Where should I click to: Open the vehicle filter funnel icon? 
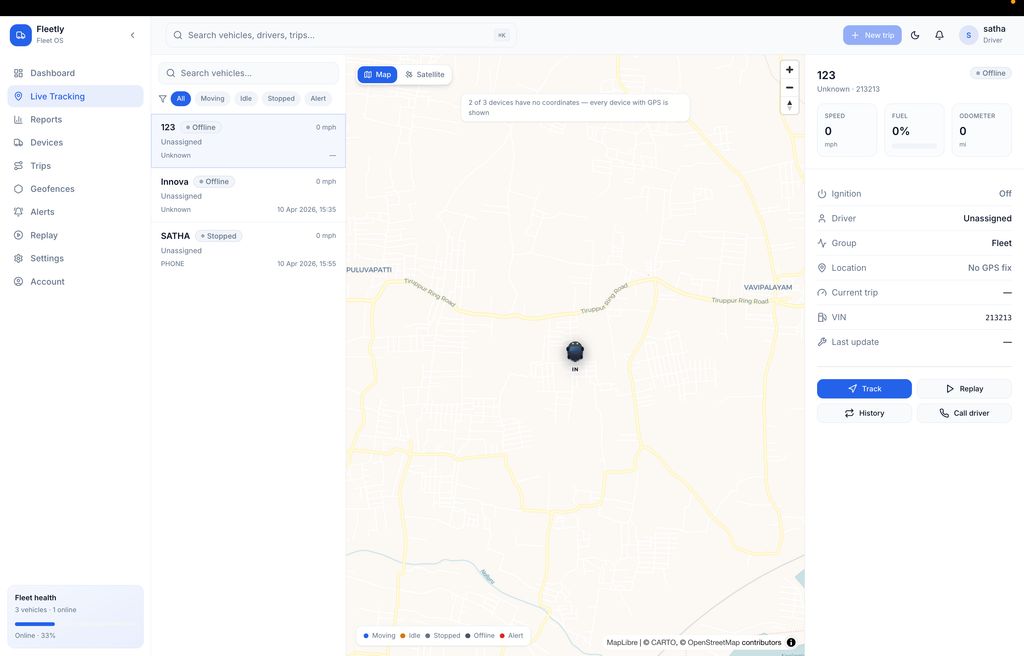pos(161,98)
